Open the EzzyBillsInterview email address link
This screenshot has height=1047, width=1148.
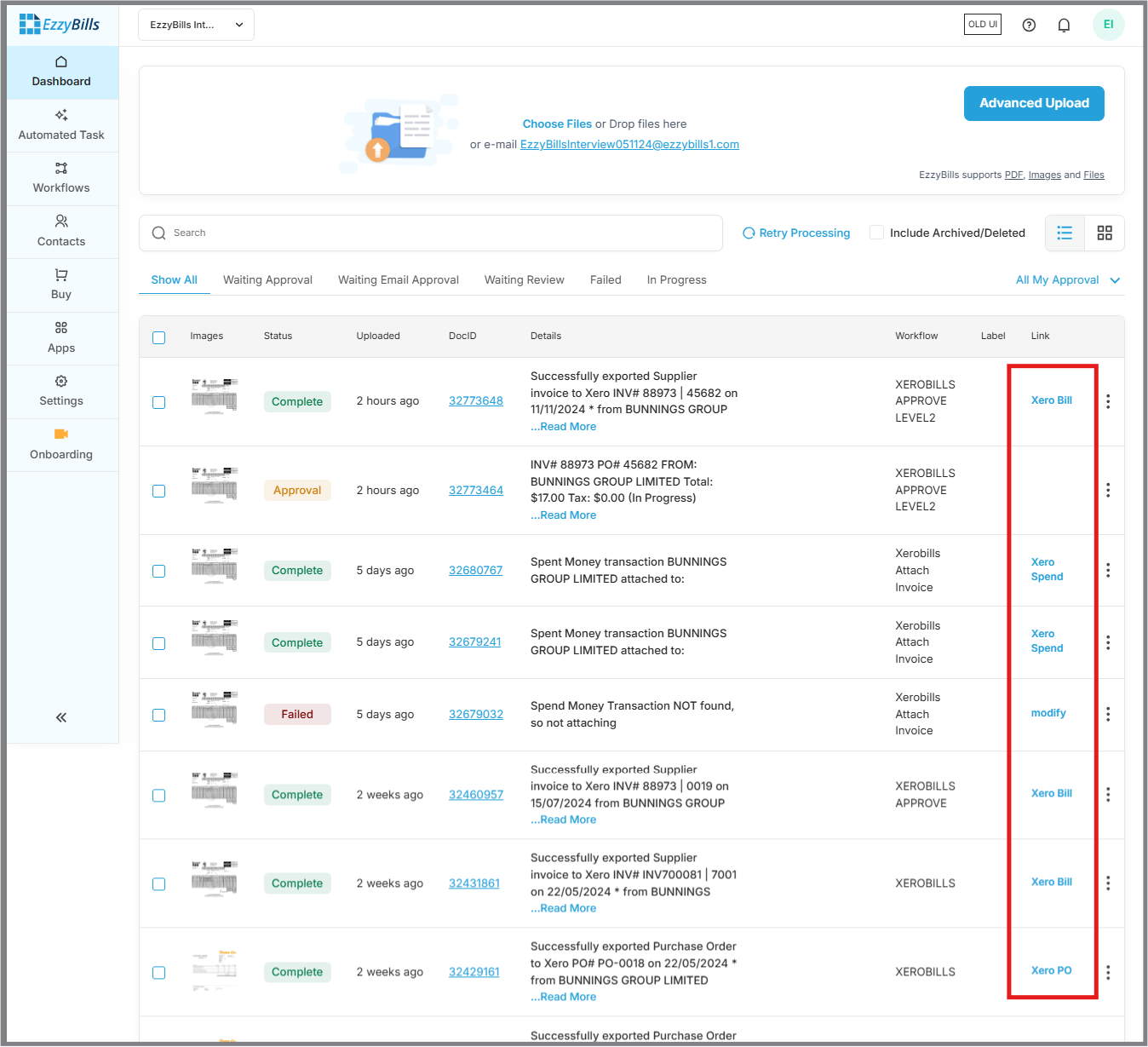tap(629, 144)
